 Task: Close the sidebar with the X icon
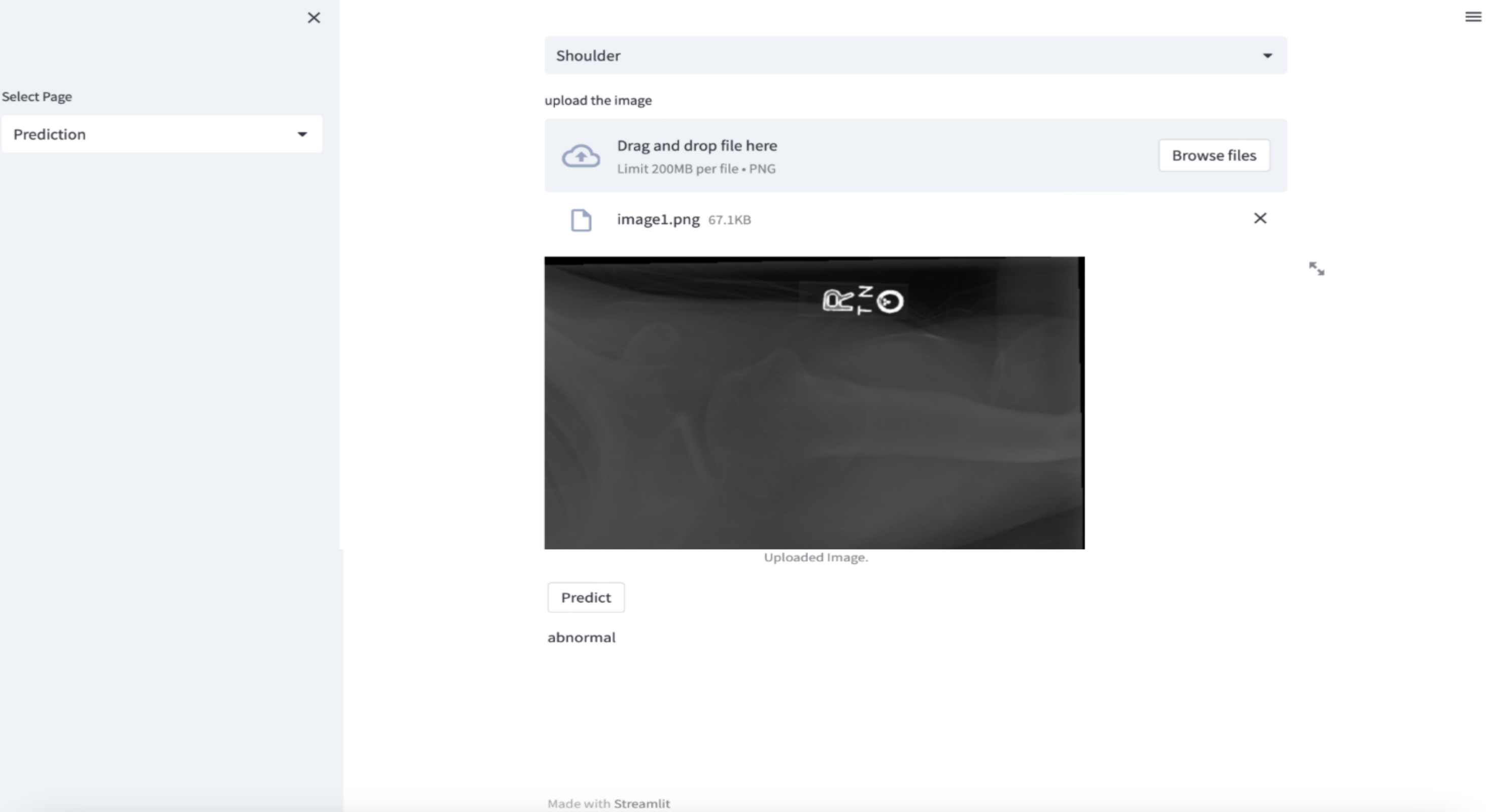click(x=313, y=18)
